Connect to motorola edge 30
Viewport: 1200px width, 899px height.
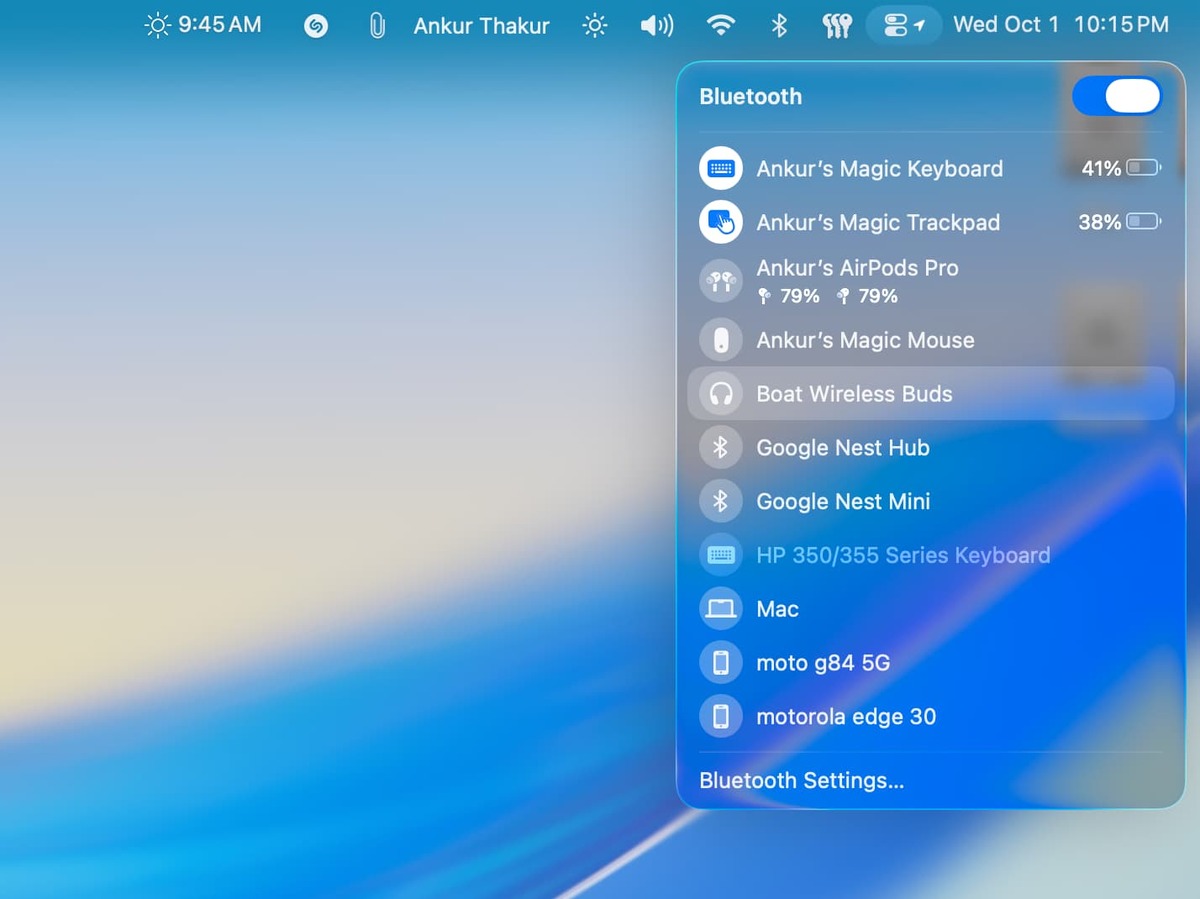[846, 717]
